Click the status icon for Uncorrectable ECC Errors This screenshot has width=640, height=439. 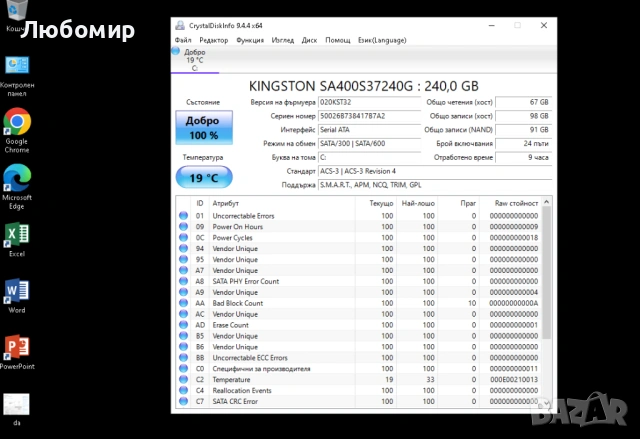[183, 357]
